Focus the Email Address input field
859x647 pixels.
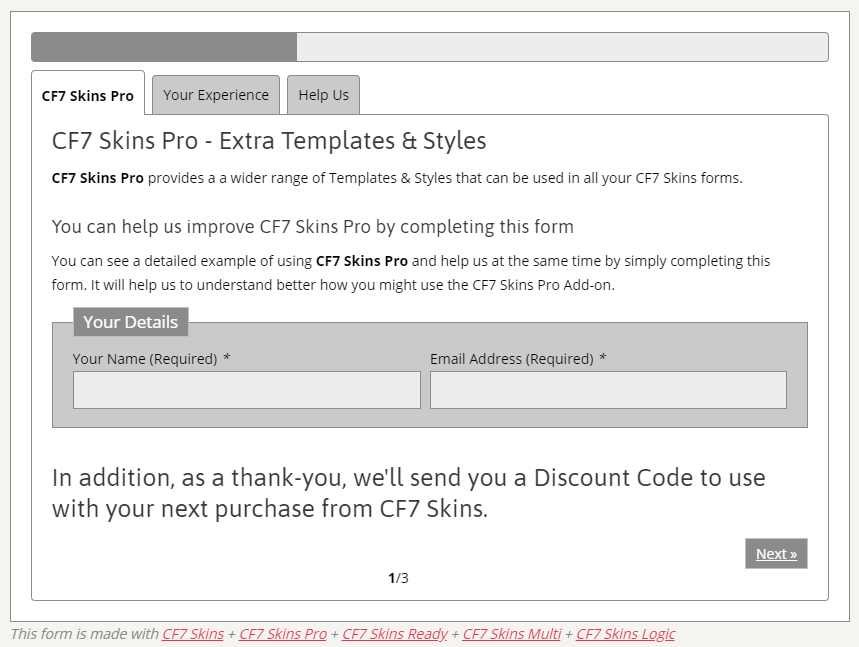[x=608, y=390]
